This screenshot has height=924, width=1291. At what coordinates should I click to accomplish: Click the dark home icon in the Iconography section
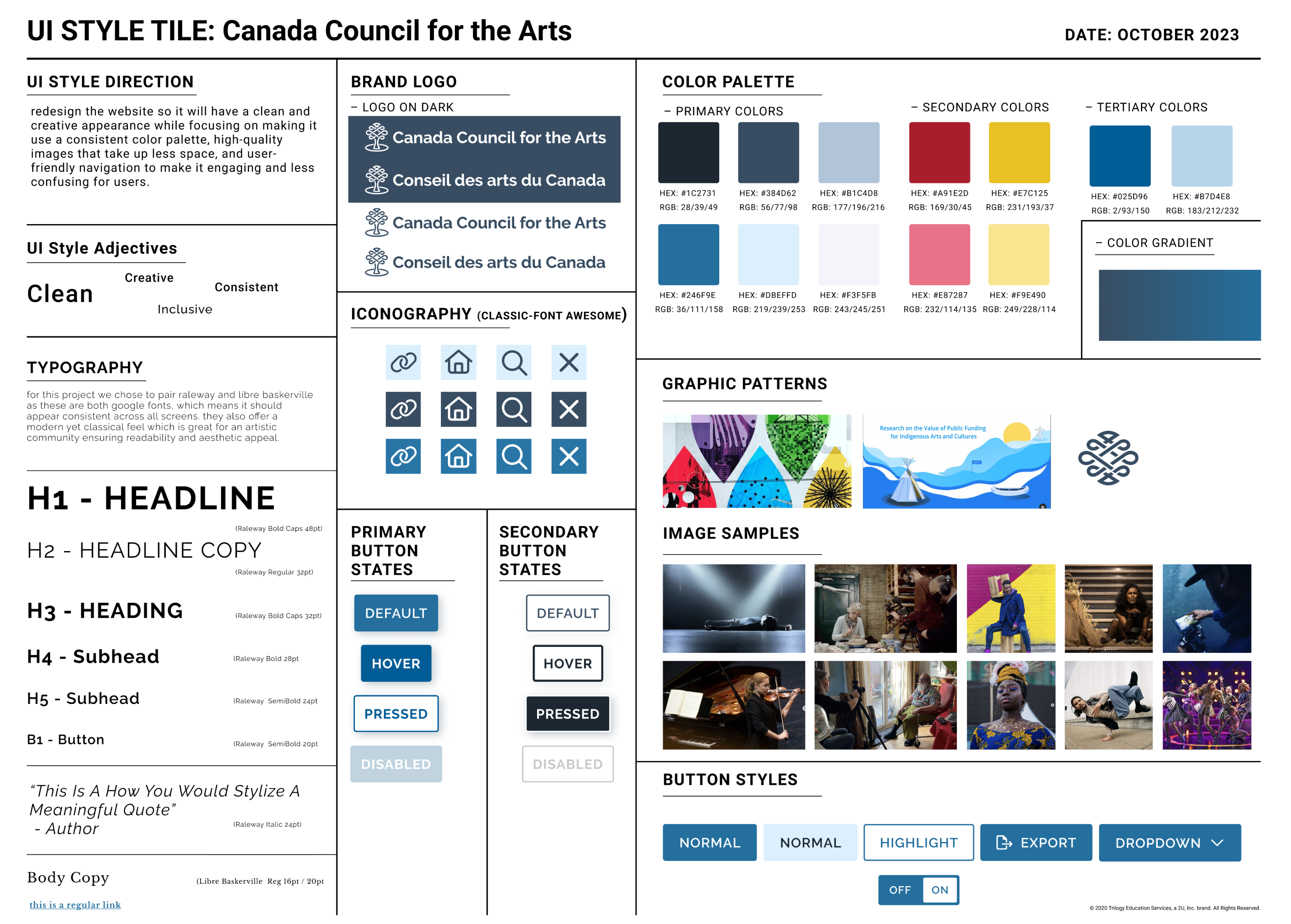tap(458, 410)
